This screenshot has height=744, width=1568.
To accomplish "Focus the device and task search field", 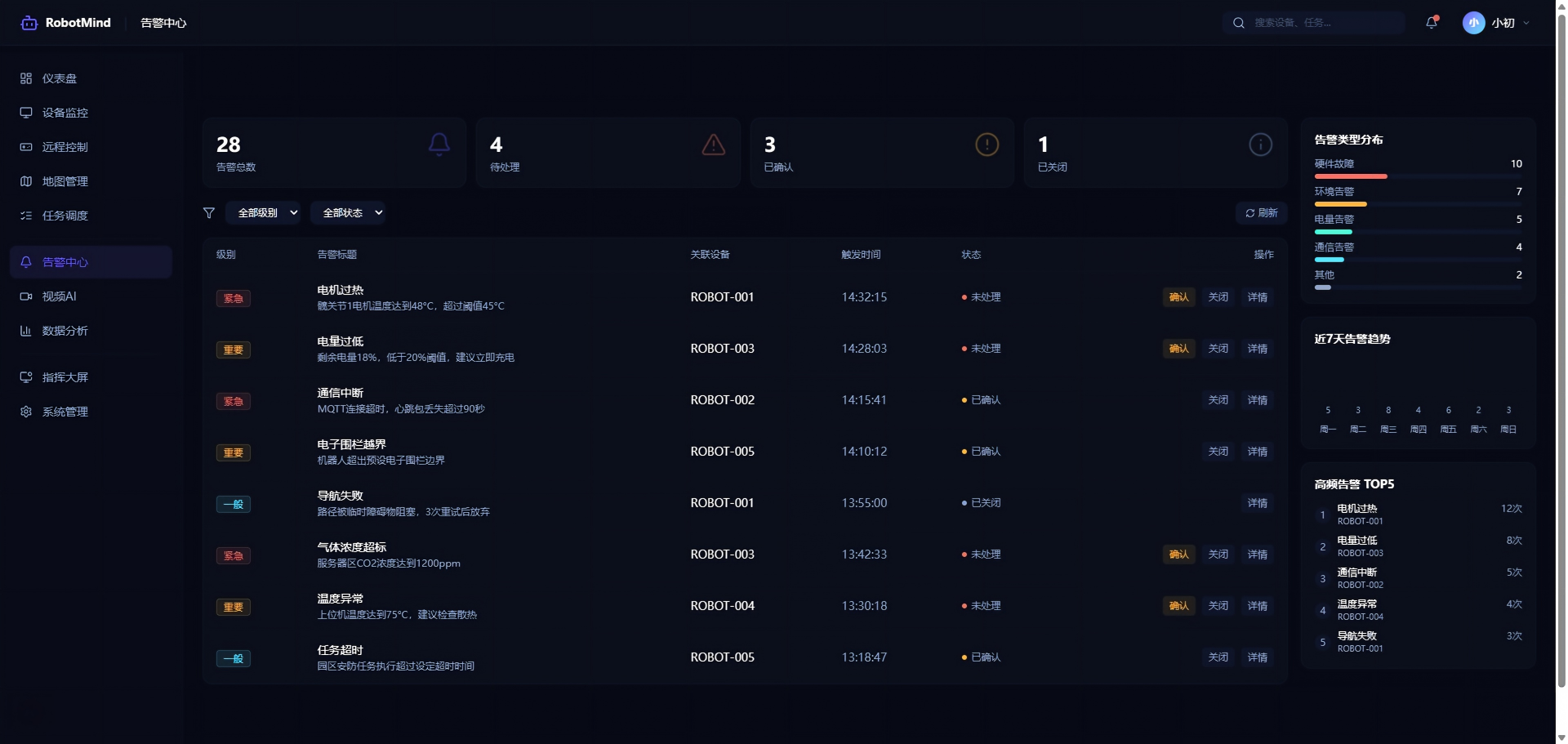I will tap(1314, 23).
